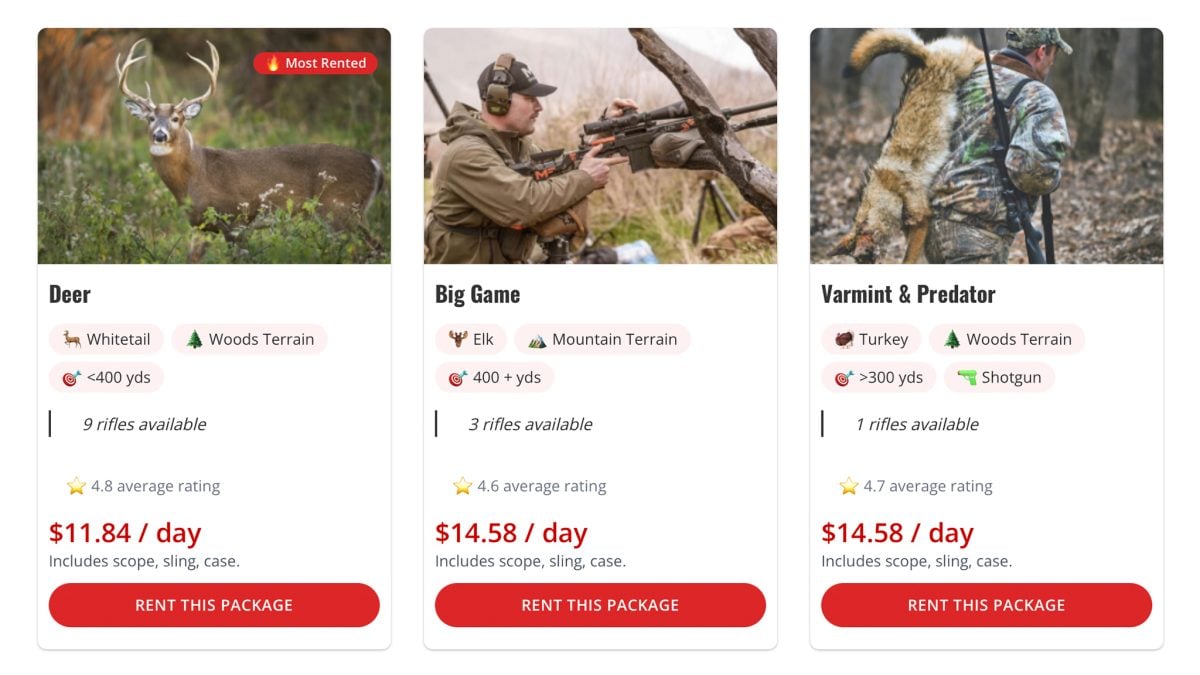The width and height of the screenshot is (1200, 675).
Task: Click the Big Game package title
Action: click(x=477, y=294)
